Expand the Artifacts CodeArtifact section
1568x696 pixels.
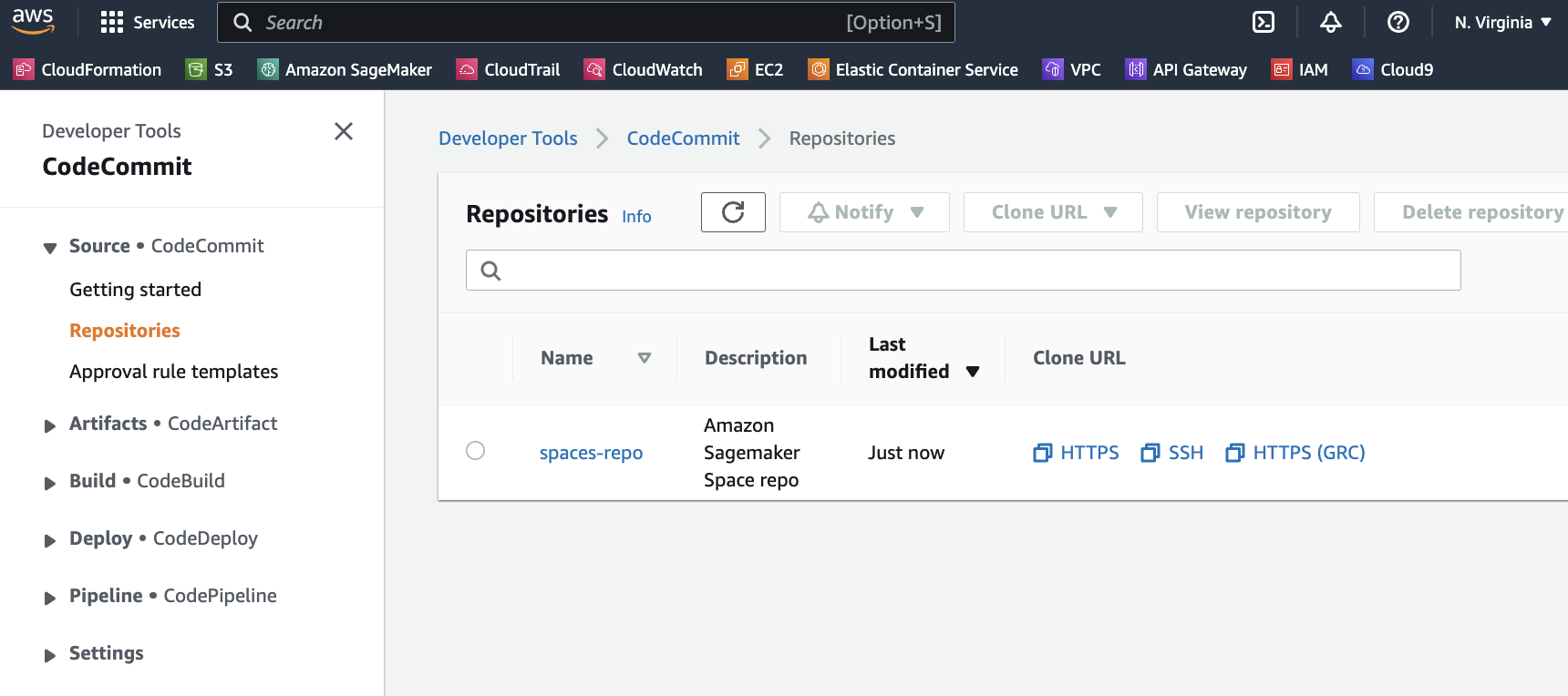[x=50, y=425]
